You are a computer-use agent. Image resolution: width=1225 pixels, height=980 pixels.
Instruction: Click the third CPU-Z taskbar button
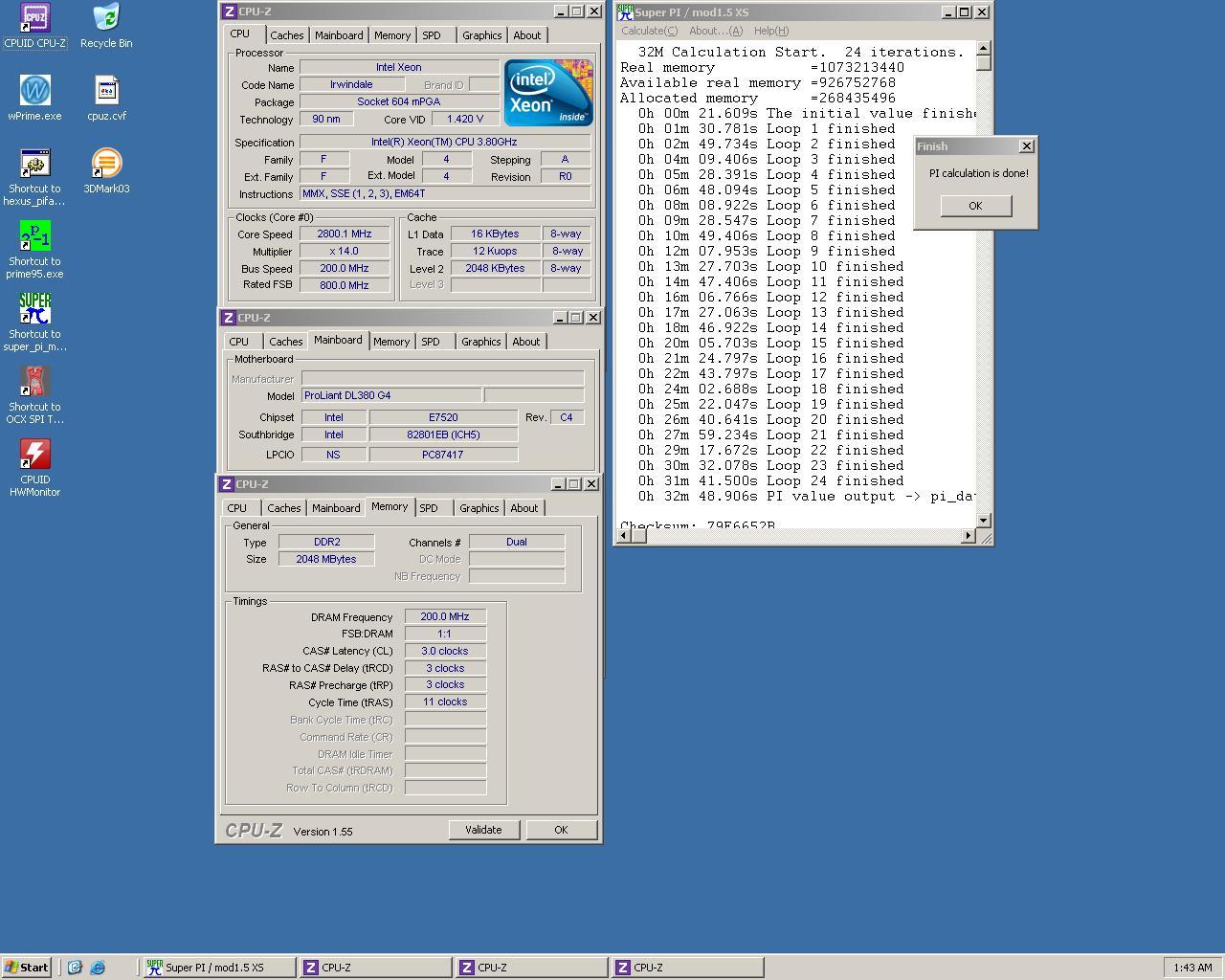tap(687, 968)
